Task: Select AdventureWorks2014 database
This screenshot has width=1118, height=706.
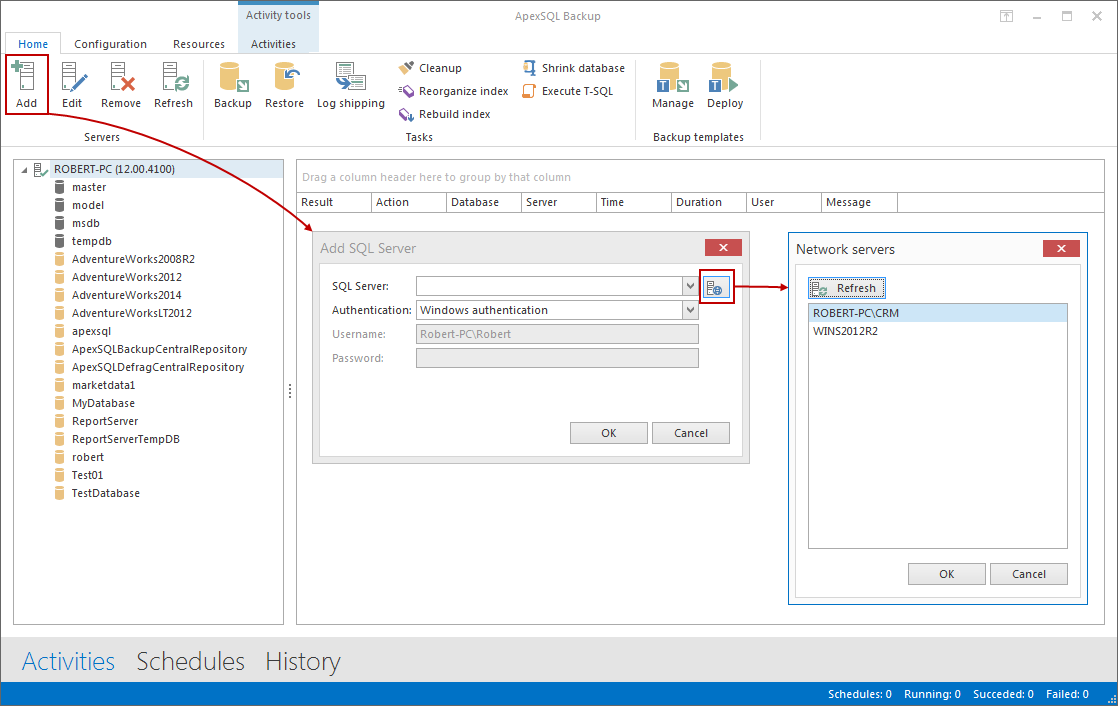Action: 127,295
